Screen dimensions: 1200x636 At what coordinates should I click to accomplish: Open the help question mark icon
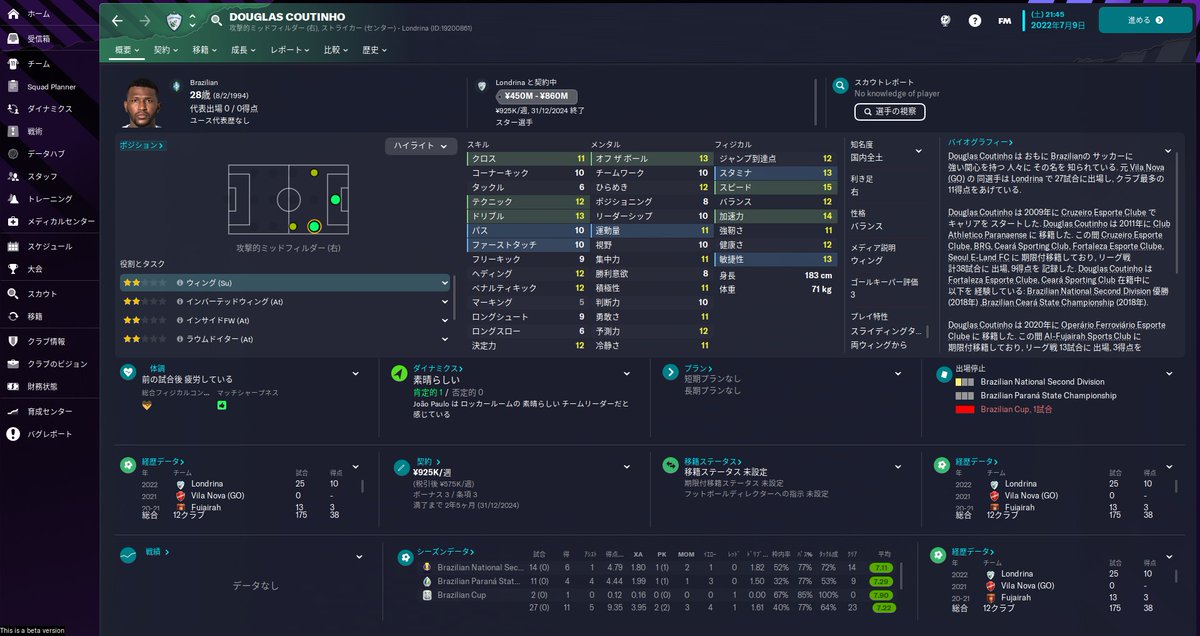point(975,20)
